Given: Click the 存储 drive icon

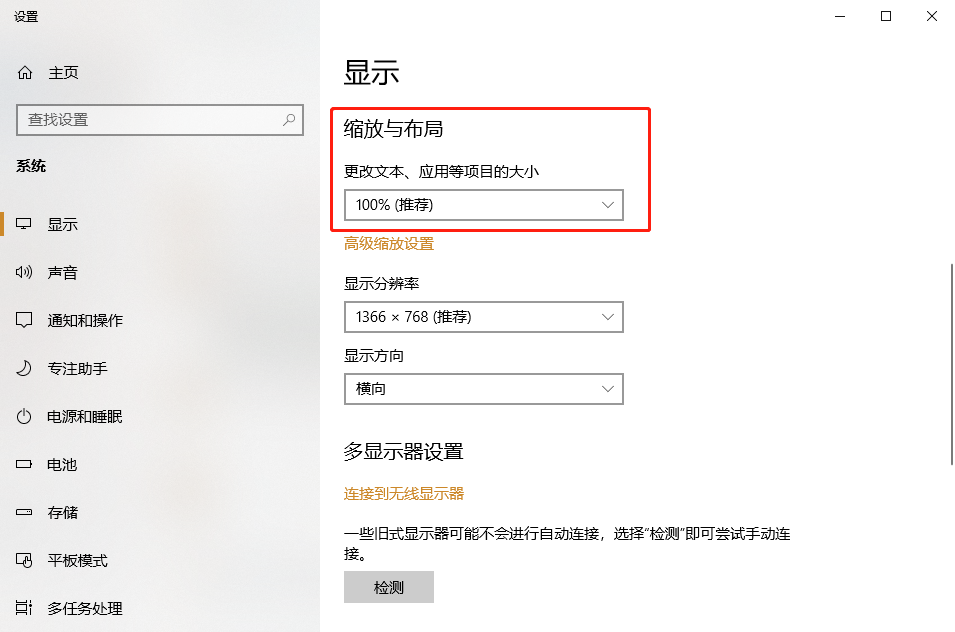Looking at the screenshot, I should click(x=24, y=512).
